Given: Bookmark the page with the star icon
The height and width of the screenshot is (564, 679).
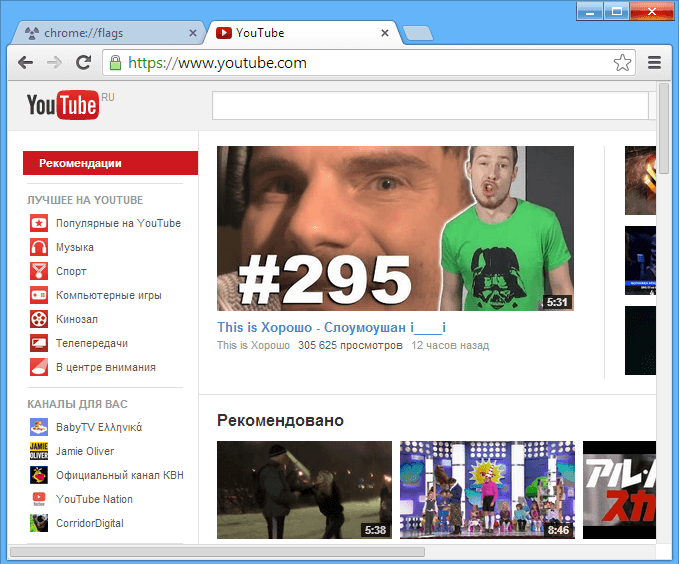Looking at the screenshot, I should [x=622, y=63].
